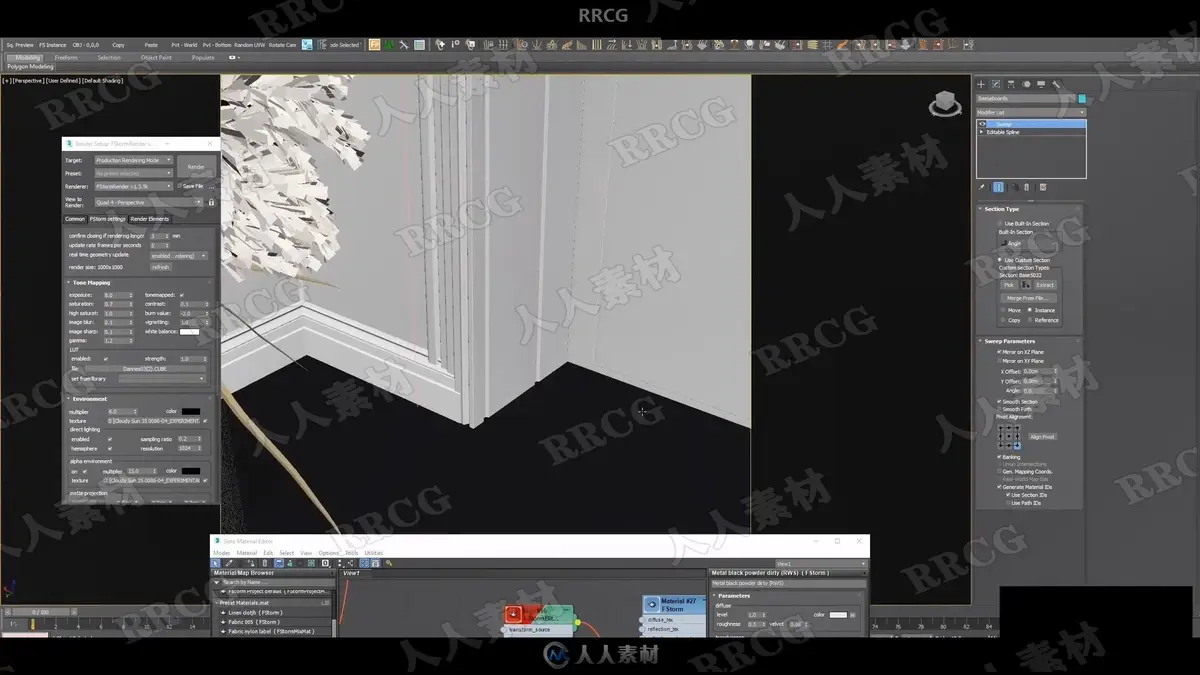1200x675 pixels.
Task: Switch to the Common tab
Action: 75,219
